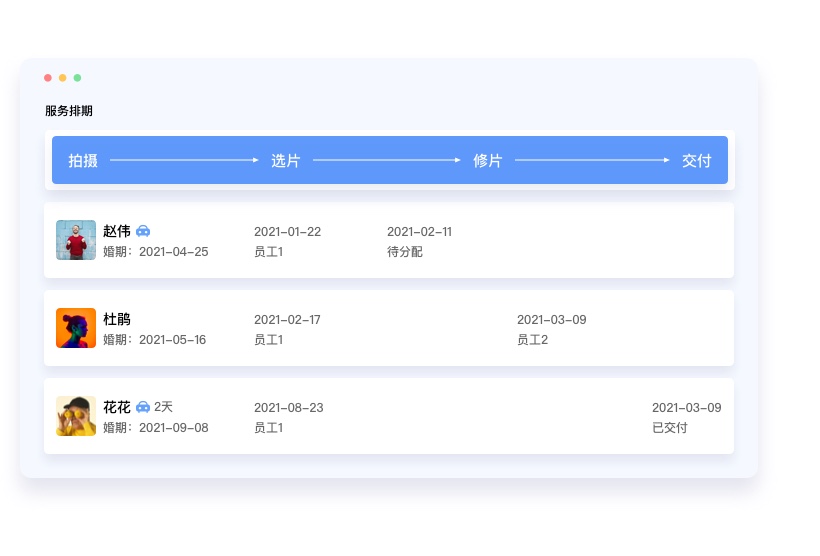Click the 待分配 status for 赵伟
The height and width of the screenshot is (556, 820).
point(405,252)
